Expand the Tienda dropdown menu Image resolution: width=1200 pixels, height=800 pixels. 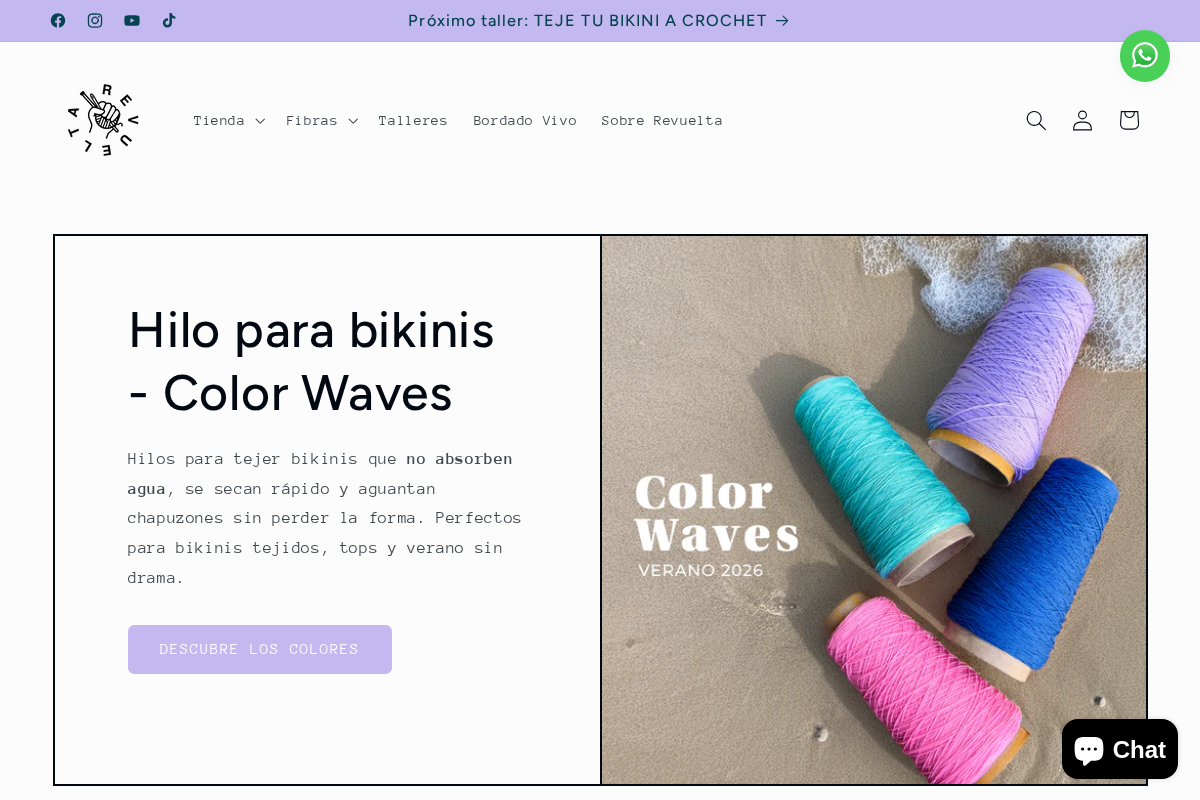[x=229, y=120]
